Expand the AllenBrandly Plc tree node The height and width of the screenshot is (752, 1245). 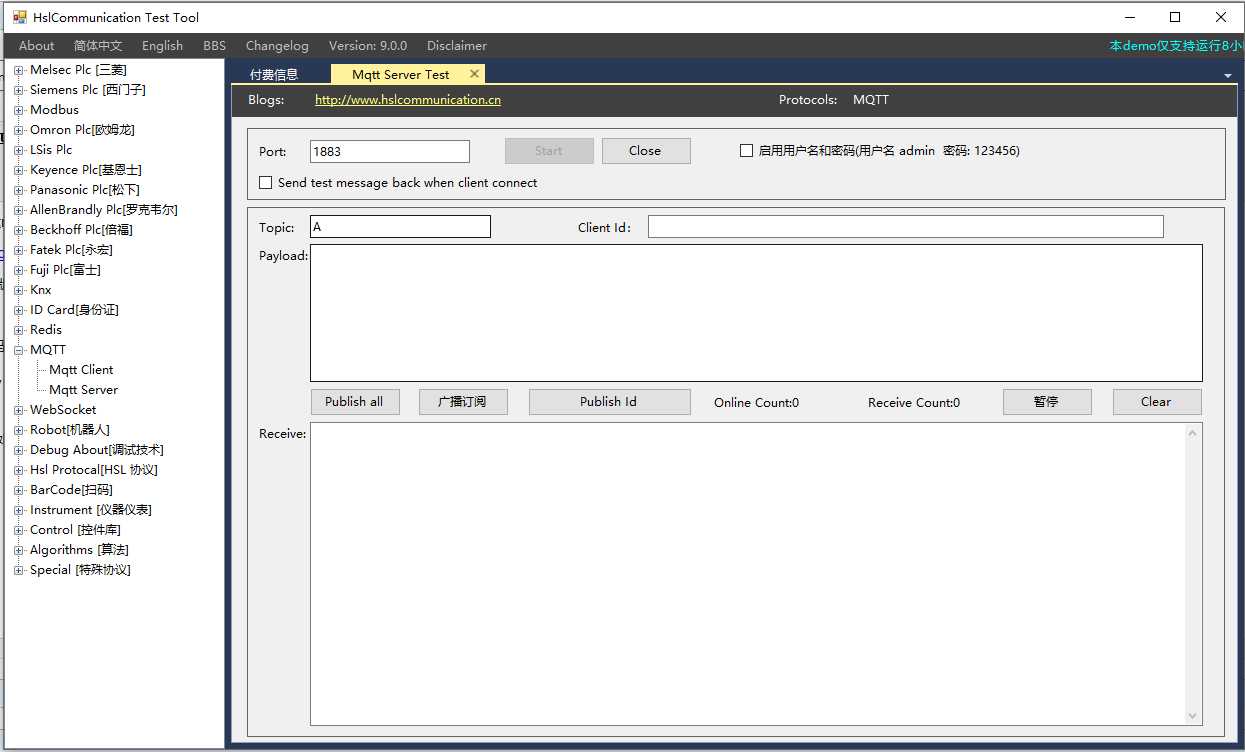coord(19,210)
